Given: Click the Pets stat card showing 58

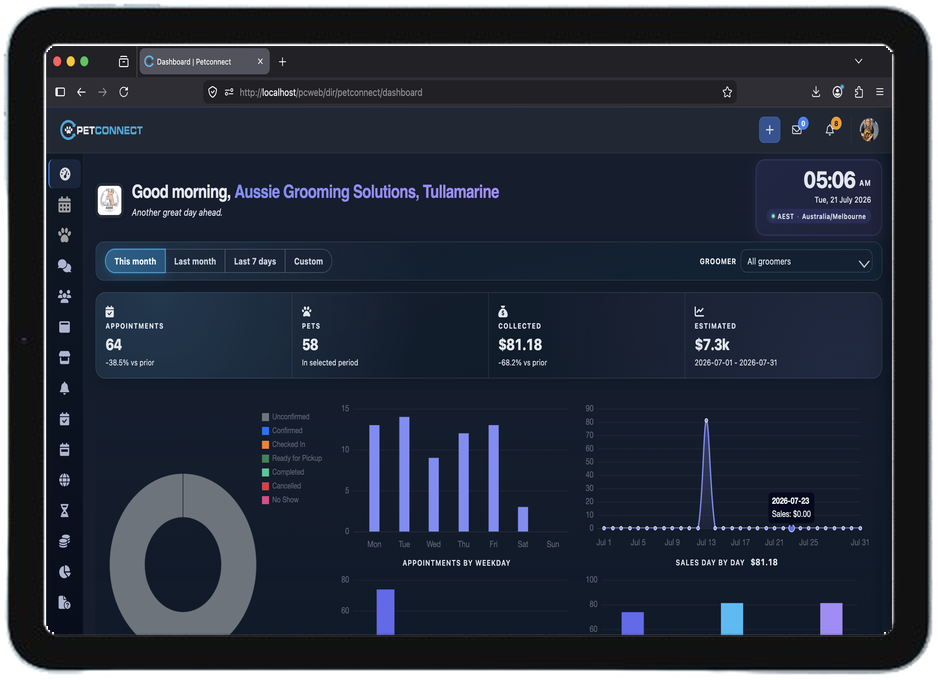Looking at the screenshot, I should pos(390,335).
